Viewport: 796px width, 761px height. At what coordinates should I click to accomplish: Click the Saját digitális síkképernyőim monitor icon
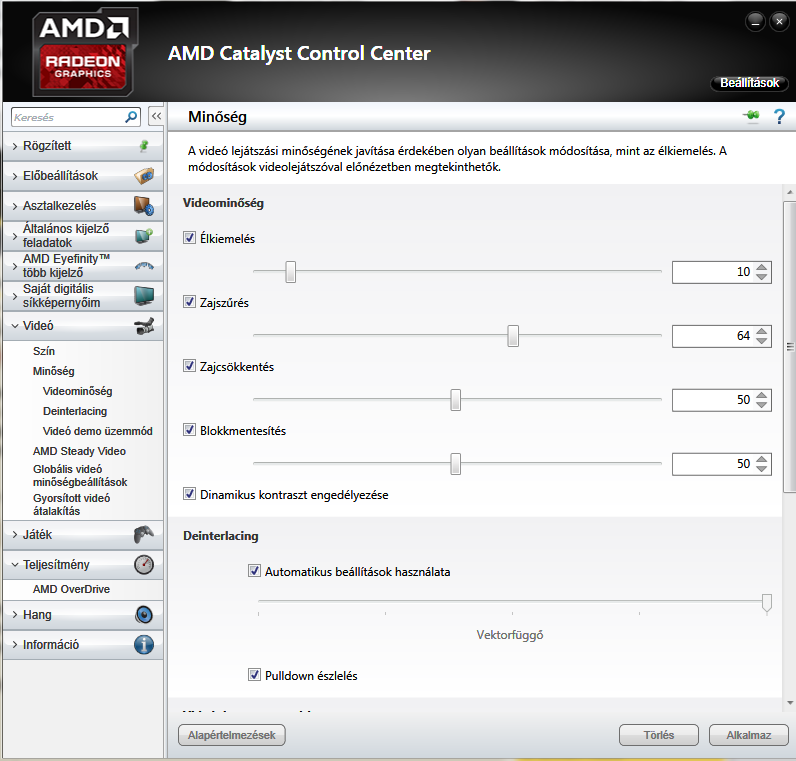click(144, 295)
